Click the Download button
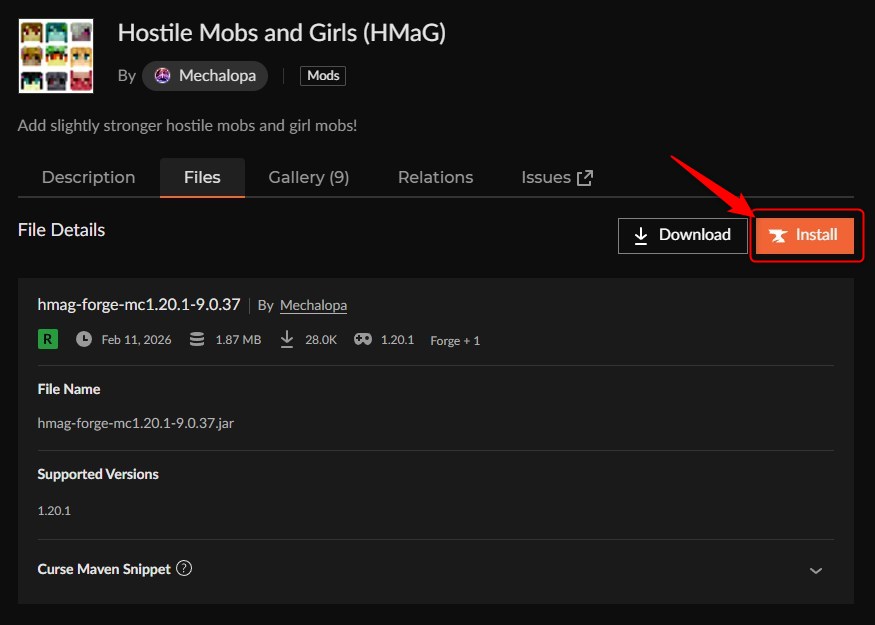 pyautogui.click(x=683, y=235)
